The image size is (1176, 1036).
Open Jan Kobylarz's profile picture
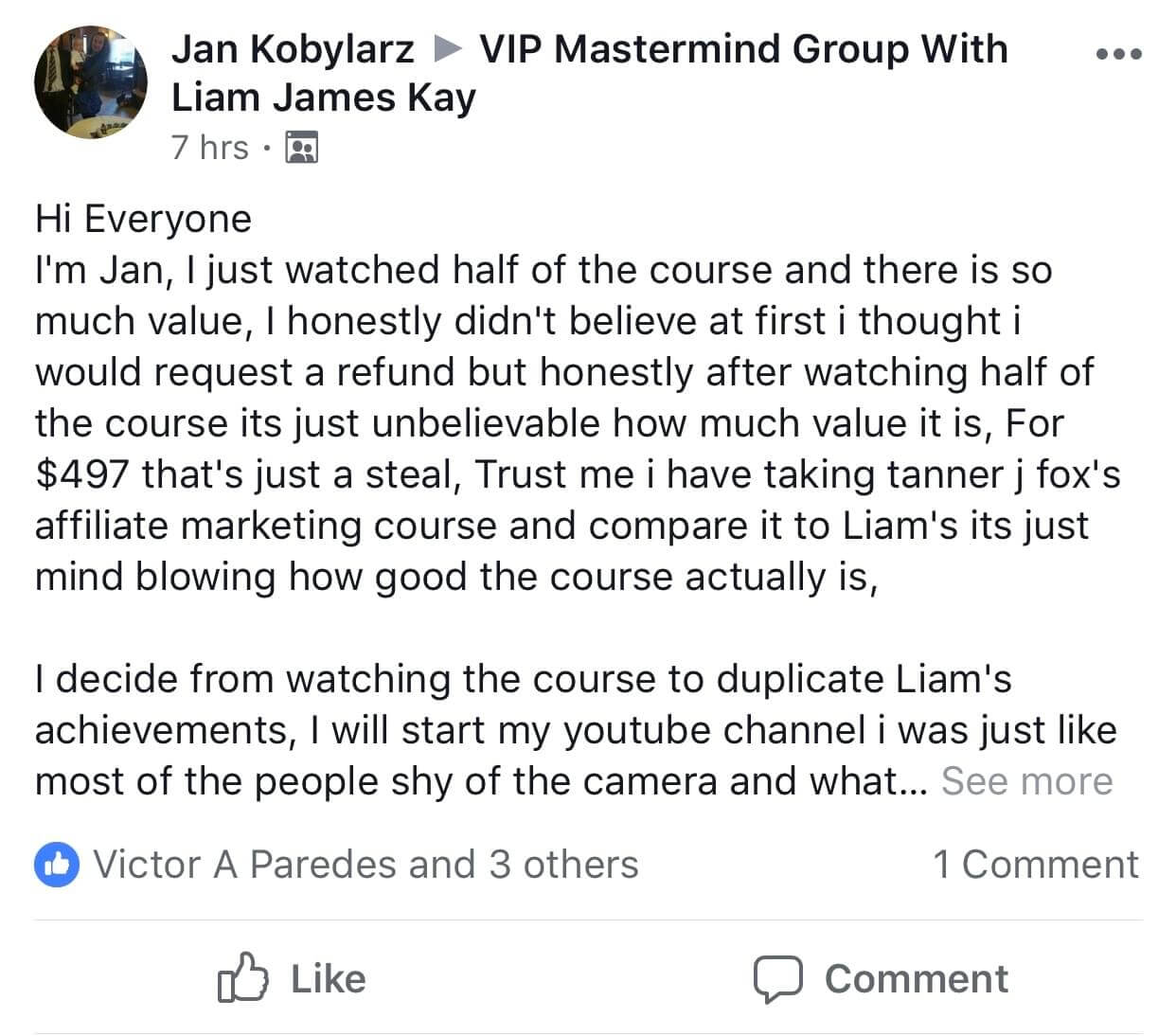[x=91, y=82]
